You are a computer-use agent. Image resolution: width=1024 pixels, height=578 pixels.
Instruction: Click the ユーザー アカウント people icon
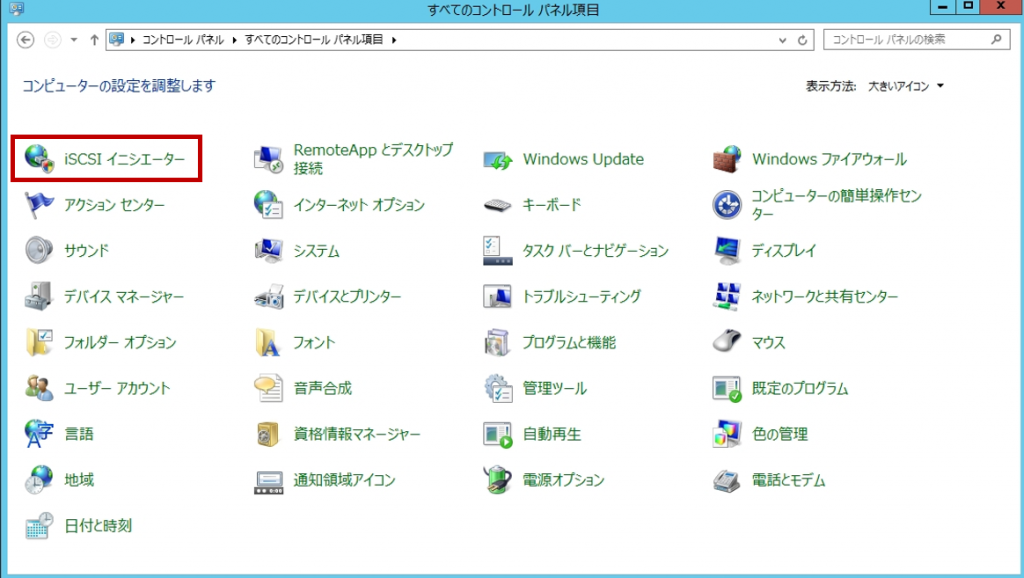click(39, 388)
